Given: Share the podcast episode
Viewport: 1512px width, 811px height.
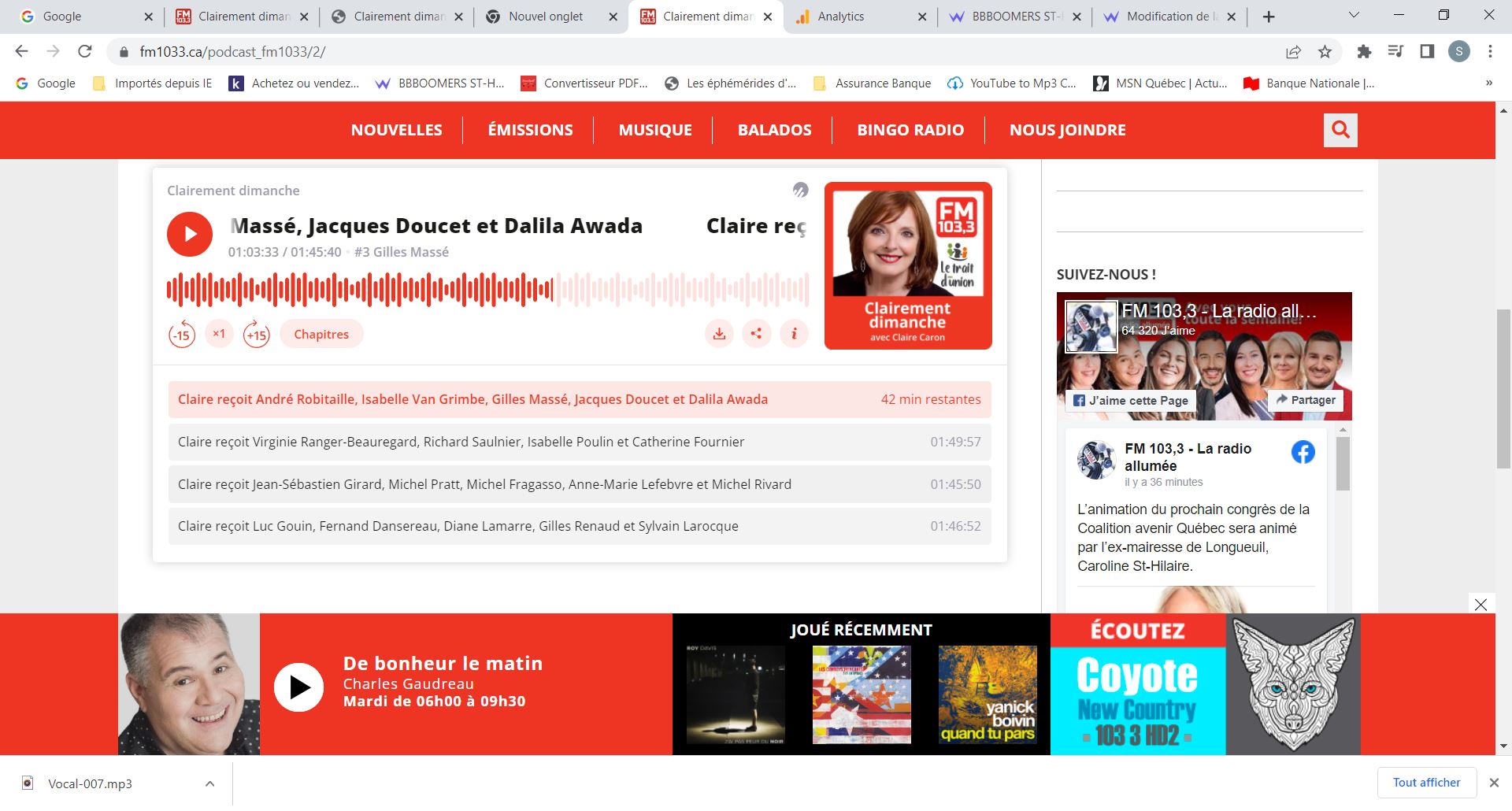Looking at the screenshot, I should (x=757, y=334).
